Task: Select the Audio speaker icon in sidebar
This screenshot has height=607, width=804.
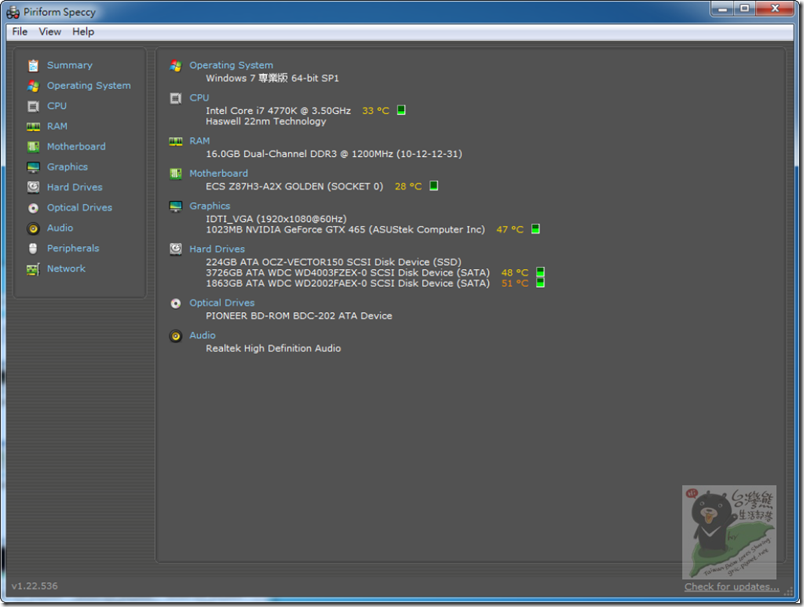Action: click(x=33, y=229)
